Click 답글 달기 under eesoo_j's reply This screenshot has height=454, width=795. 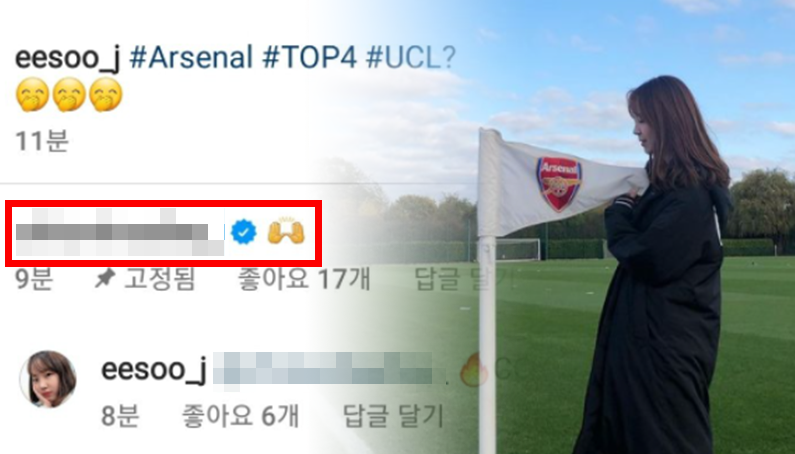point(393,415)
